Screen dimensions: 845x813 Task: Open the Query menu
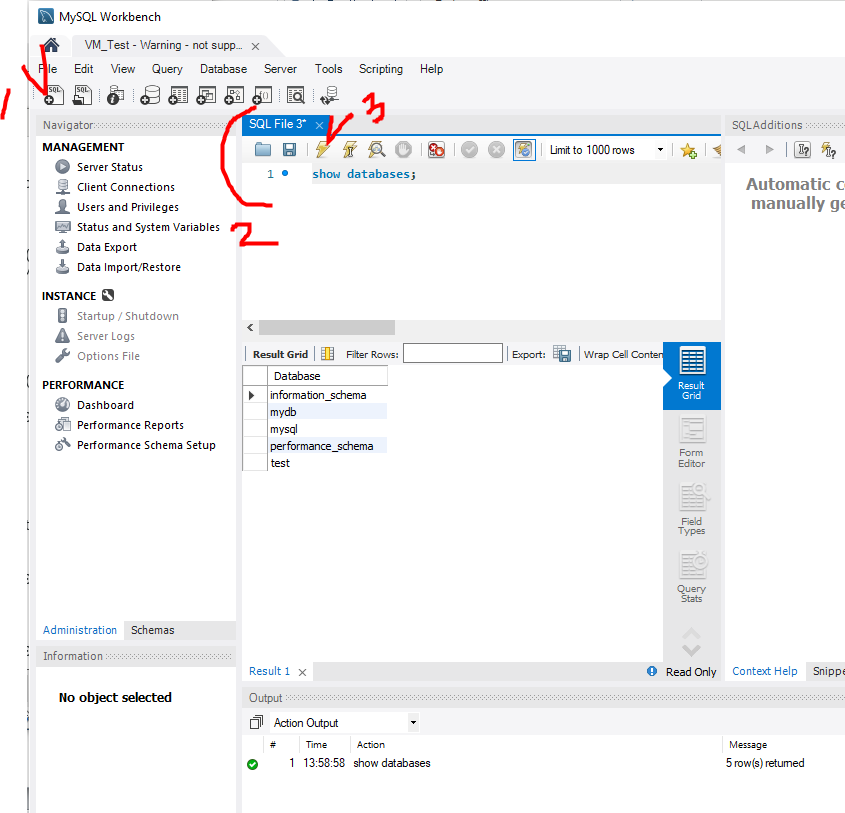pos(167,69)
